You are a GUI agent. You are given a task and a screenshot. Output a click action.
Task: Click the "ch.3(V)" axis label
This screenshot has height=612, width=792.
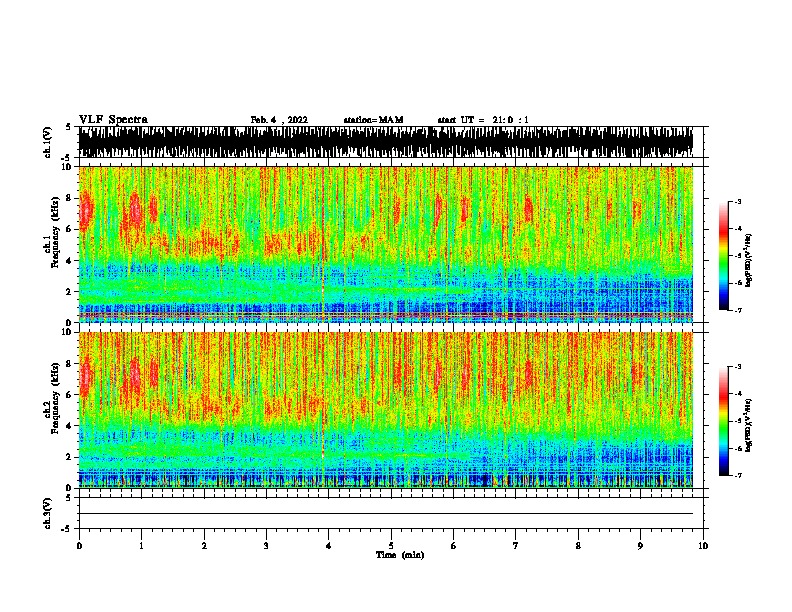[48, 513]
